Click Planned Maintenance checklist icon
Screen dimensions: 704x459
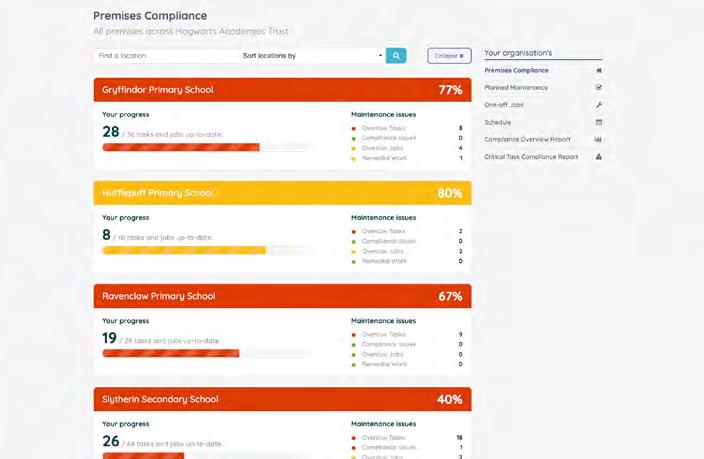click(x=598, y=88)
